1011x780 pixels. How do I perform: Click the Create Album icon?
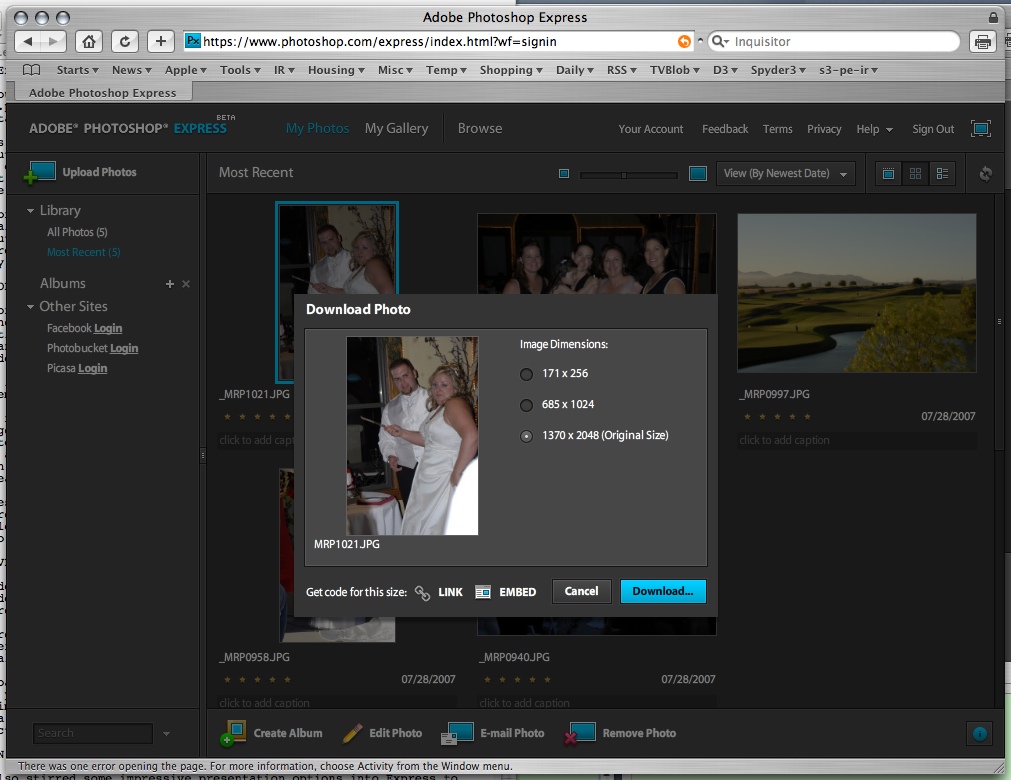233,733
